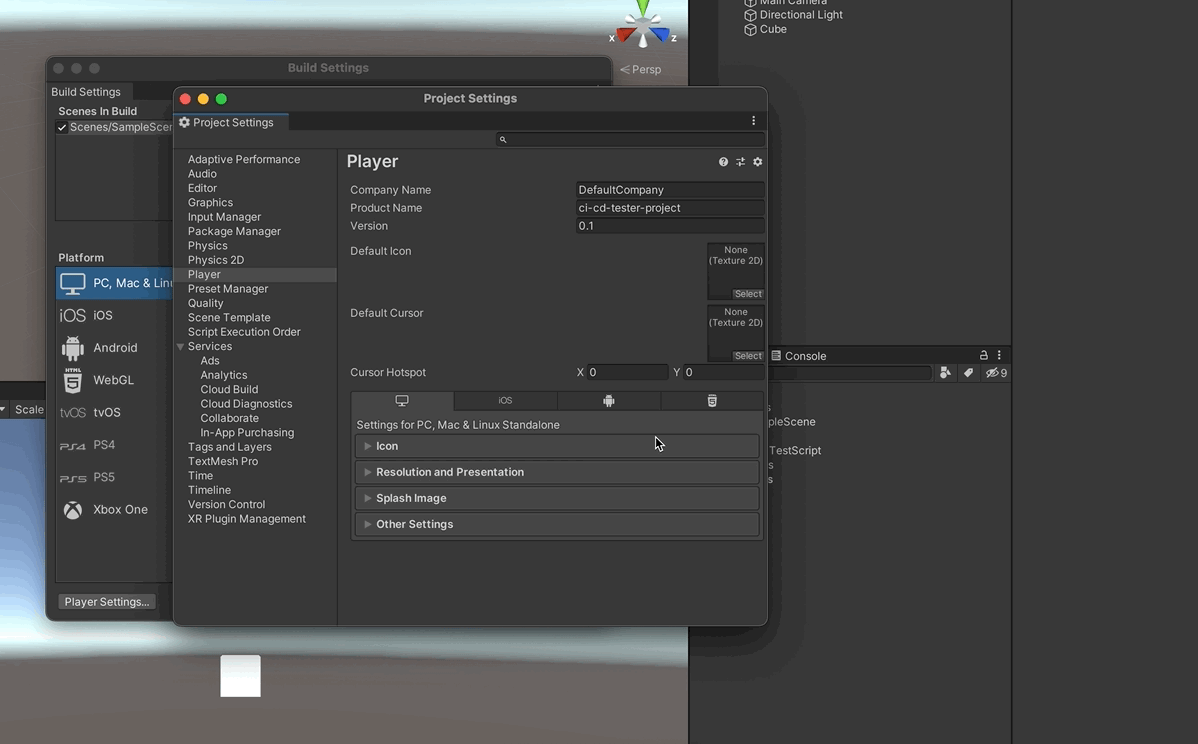1198x744 pixels.
Task: Select PC, Mac & Linux platform in Build Settings
Action: point(115,283)
